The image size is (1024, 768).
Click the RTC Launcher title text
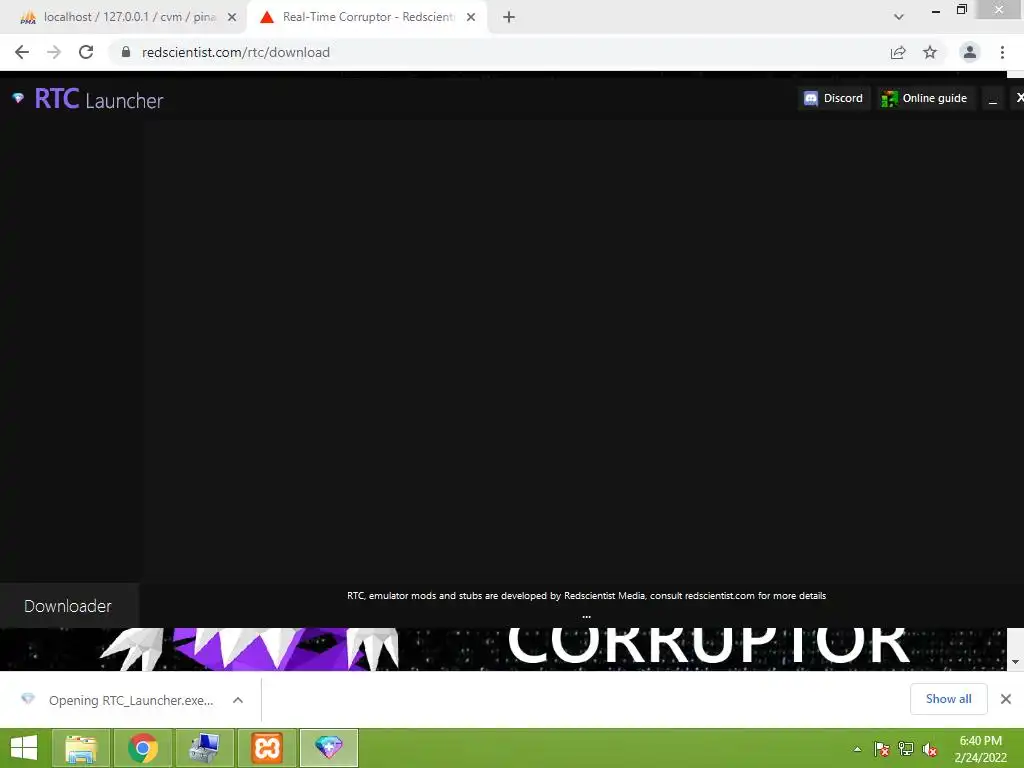99,99
